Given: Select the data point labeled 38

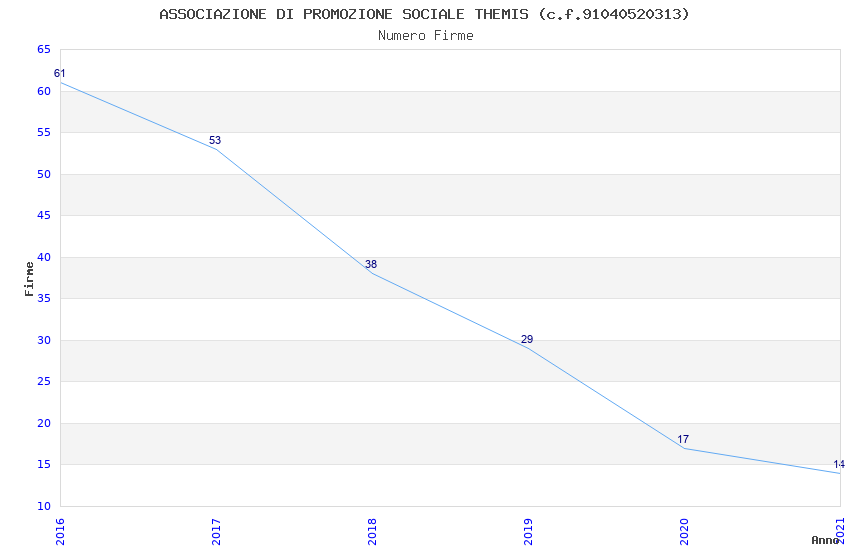Looking at the screenshot, I should coord(372,274).
